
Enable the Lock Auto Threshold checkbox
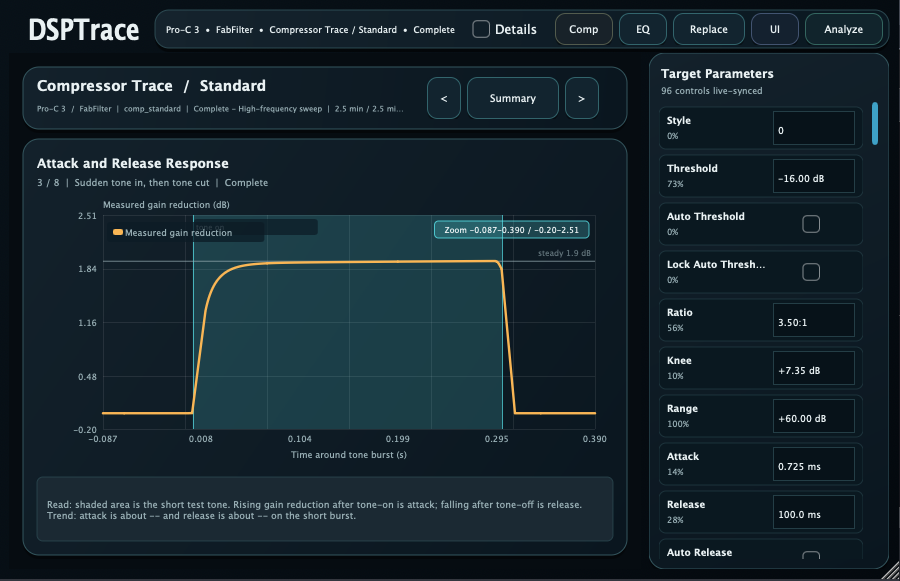[810, 272]
